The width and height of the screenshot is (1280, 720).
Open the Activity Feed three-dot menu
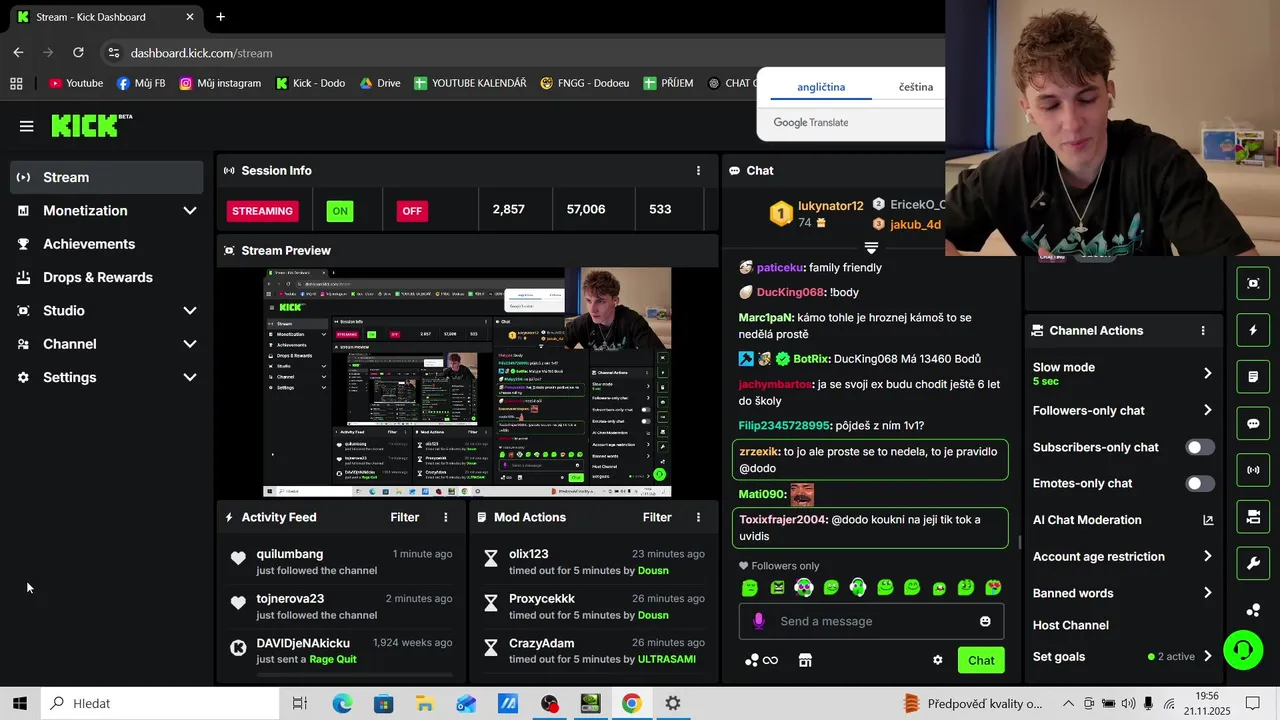[x=446, y=517]
